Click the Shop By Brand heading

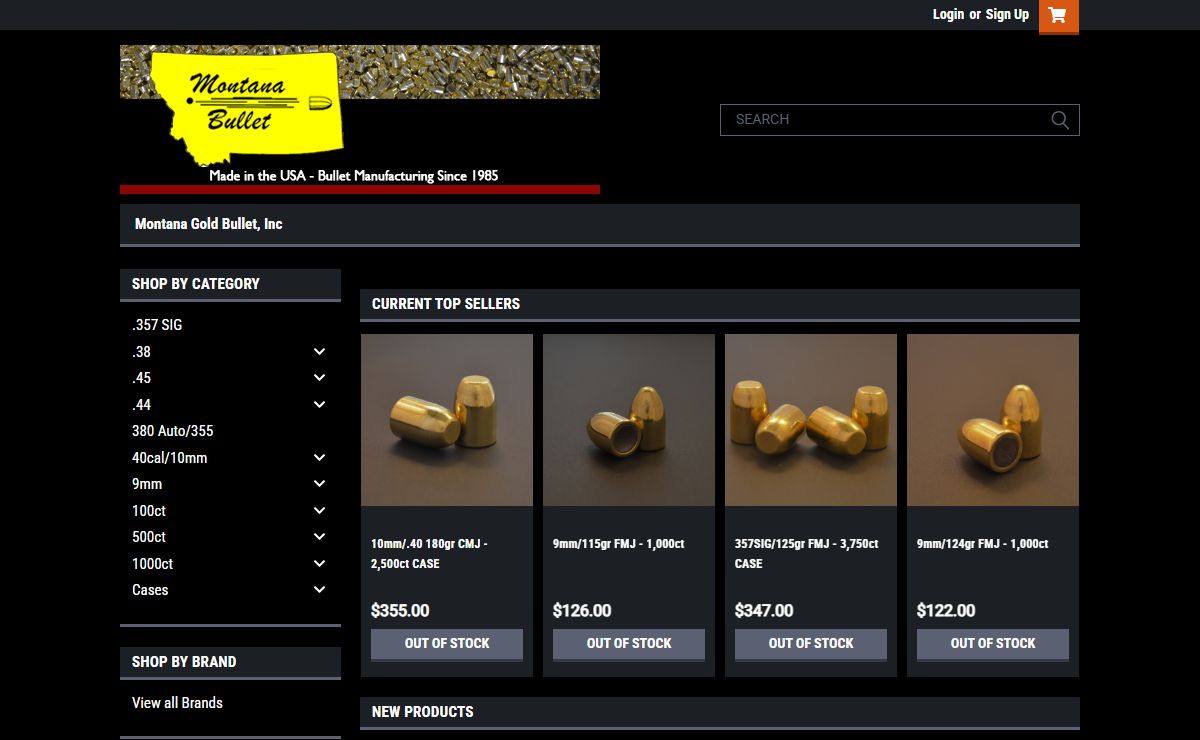[x=184, y=662]
